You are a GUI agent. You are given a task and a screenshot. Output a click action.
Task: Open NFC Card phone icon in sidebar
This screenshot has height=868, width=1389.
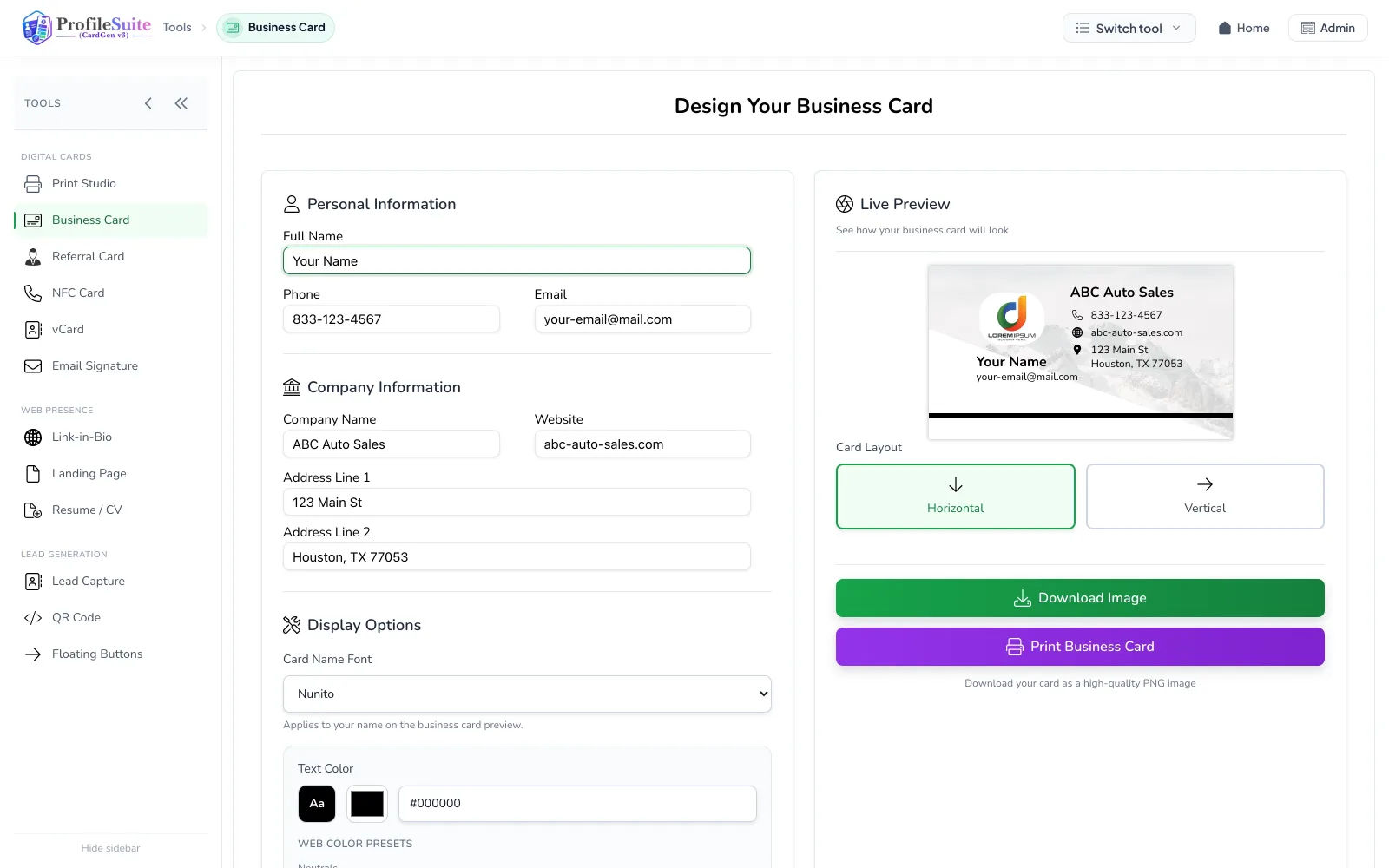[33, 293]
